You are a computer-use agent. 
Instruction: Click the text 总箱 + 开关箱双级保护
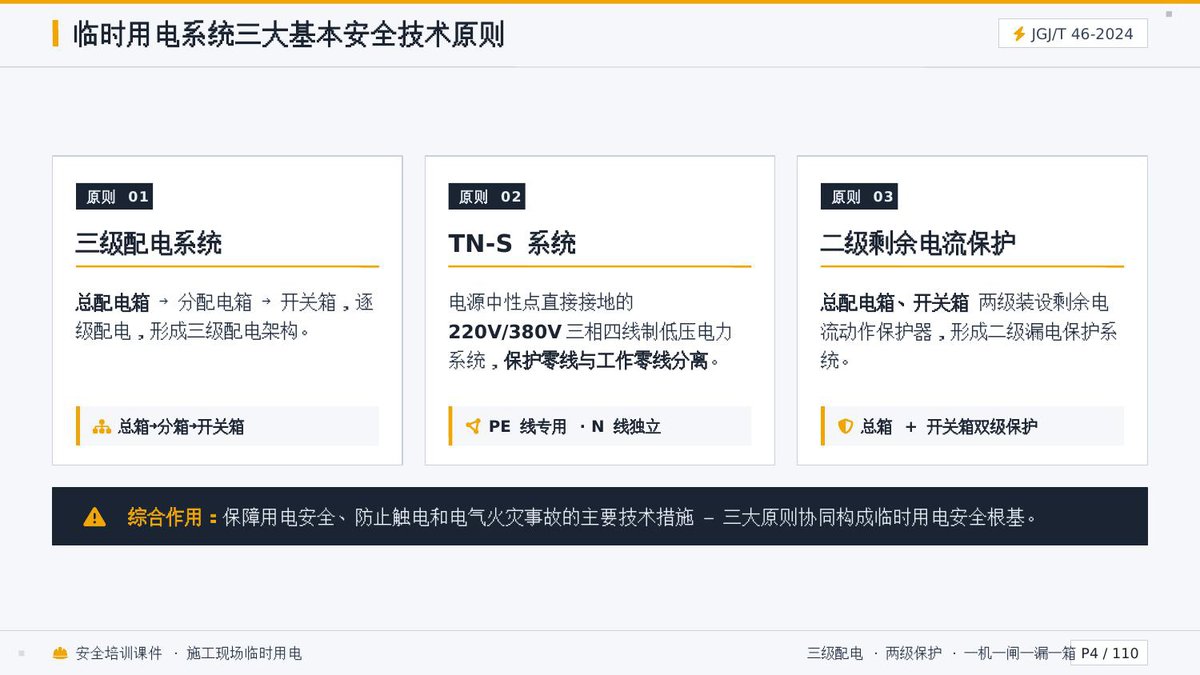pos(949,427)
